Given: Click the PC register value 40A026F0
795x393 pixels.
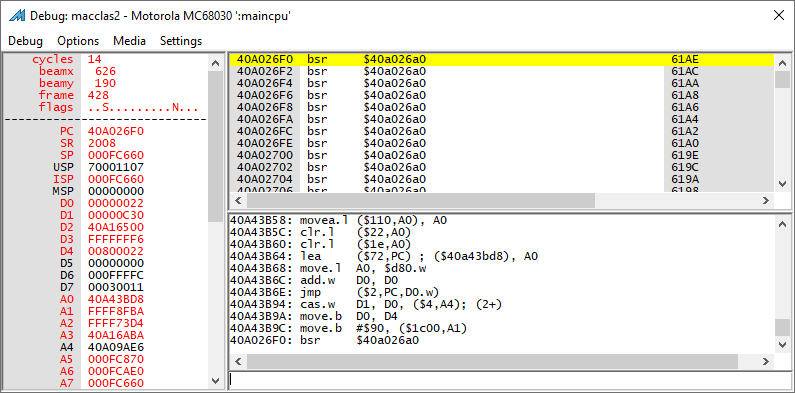Looking at the screenshot, I should click(x=116, y=131).
